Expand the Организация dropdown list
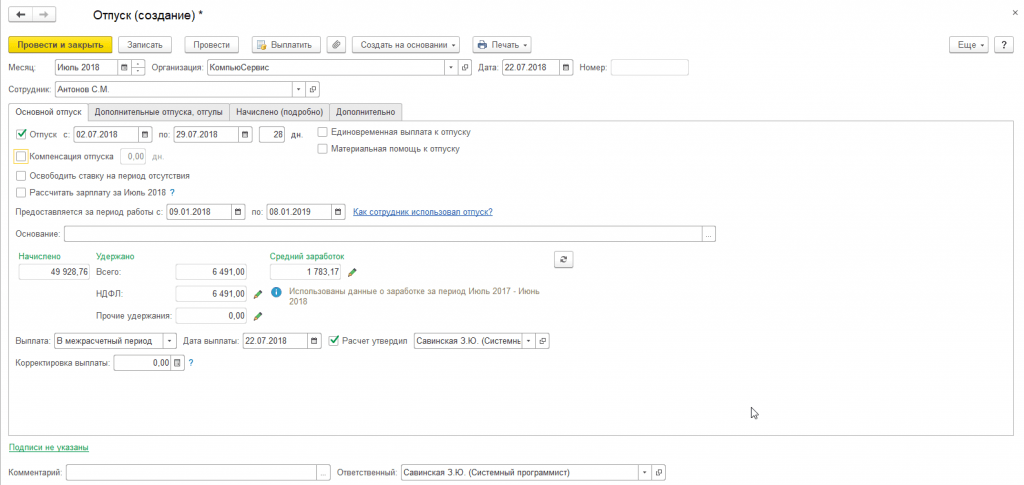Viewport: 1024px width, 485px height. tap(450, 68)
